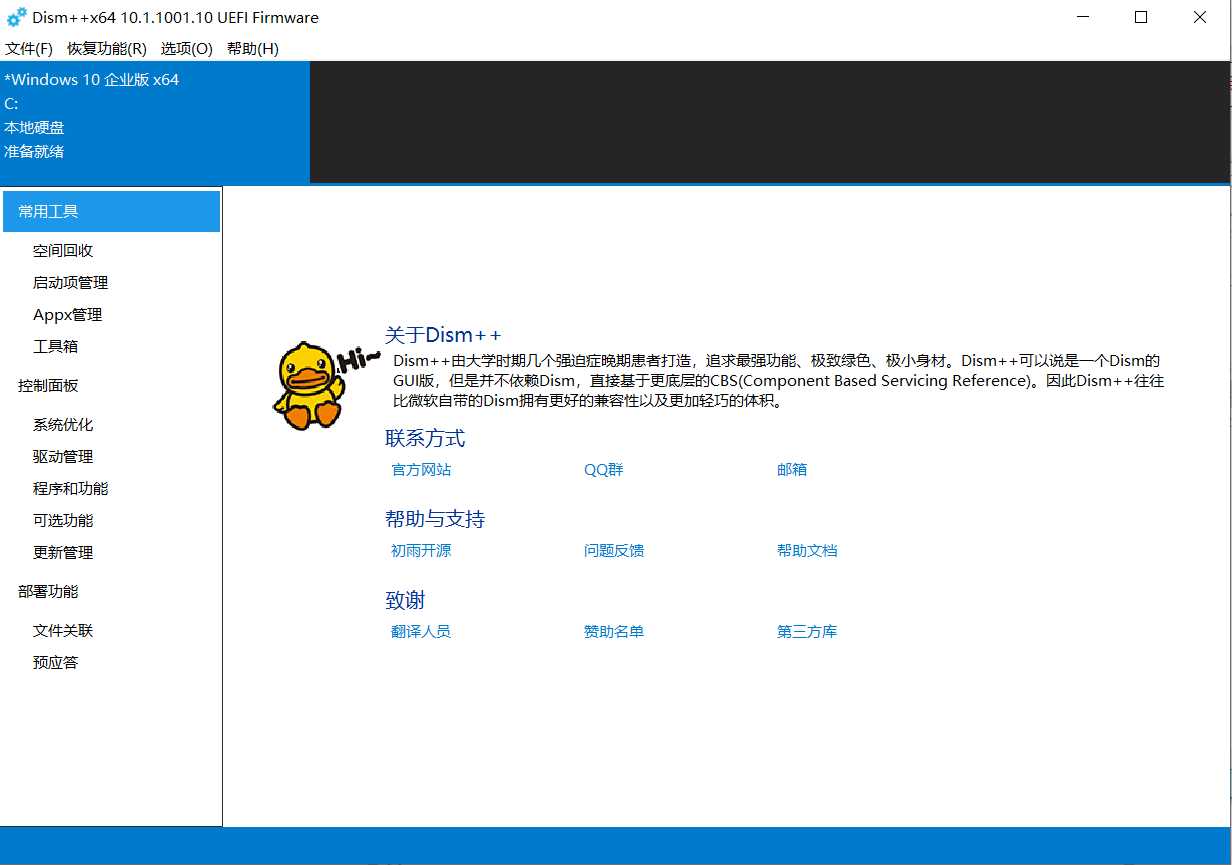The image size is (1232, 865).
Task: Click the 联系方式 heading
Action: point(425,439)
